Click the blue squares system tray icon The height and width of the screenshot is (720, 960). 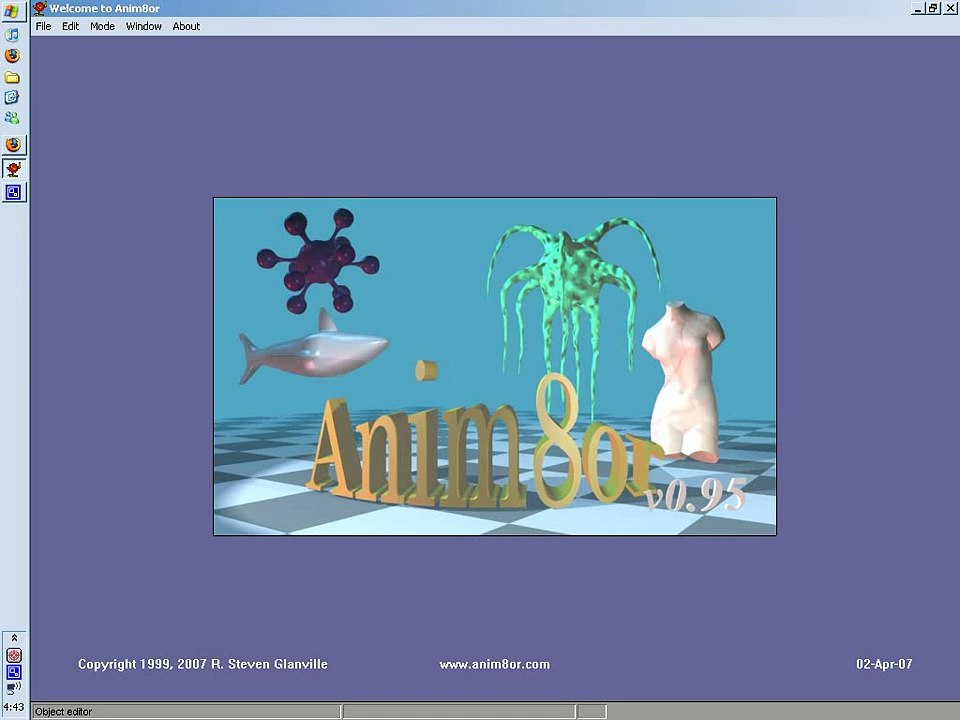pos(13,672)
